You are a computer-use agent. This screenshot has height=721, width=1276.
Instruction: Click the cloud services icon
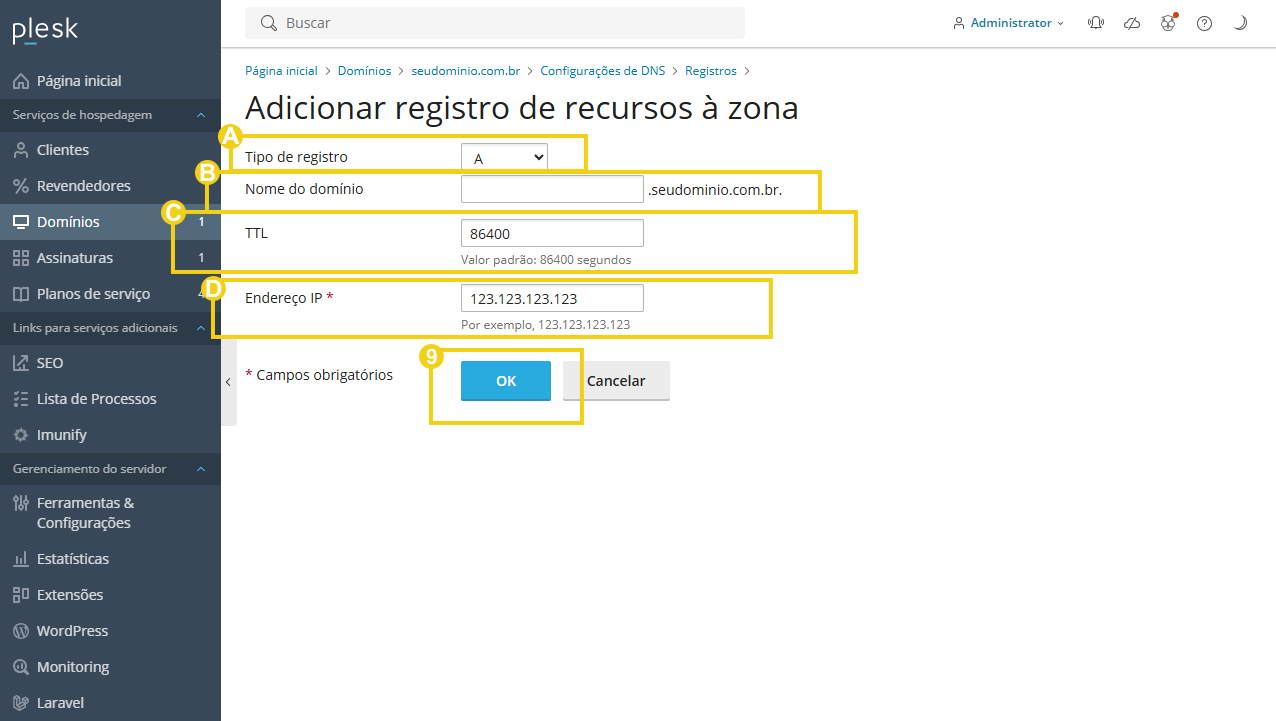point(1132,22)
